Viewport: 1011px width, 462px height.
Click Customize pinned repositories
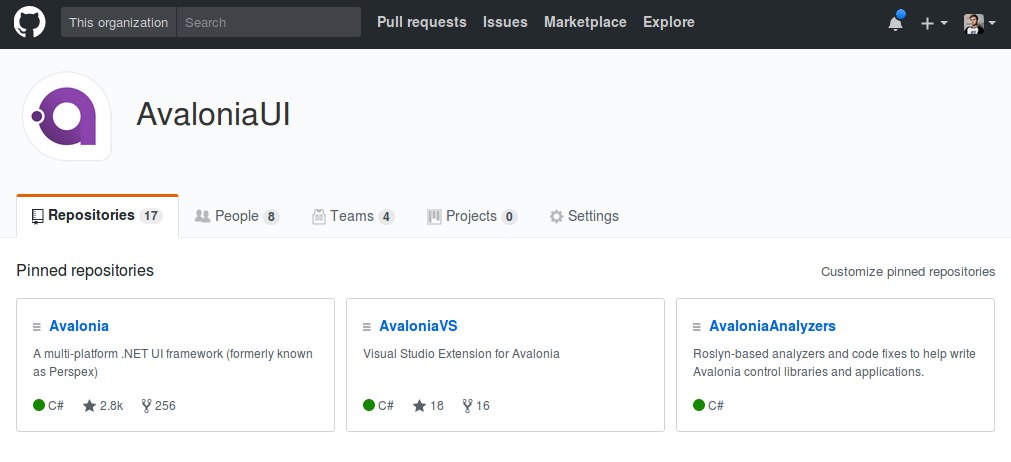coord(908,272)
